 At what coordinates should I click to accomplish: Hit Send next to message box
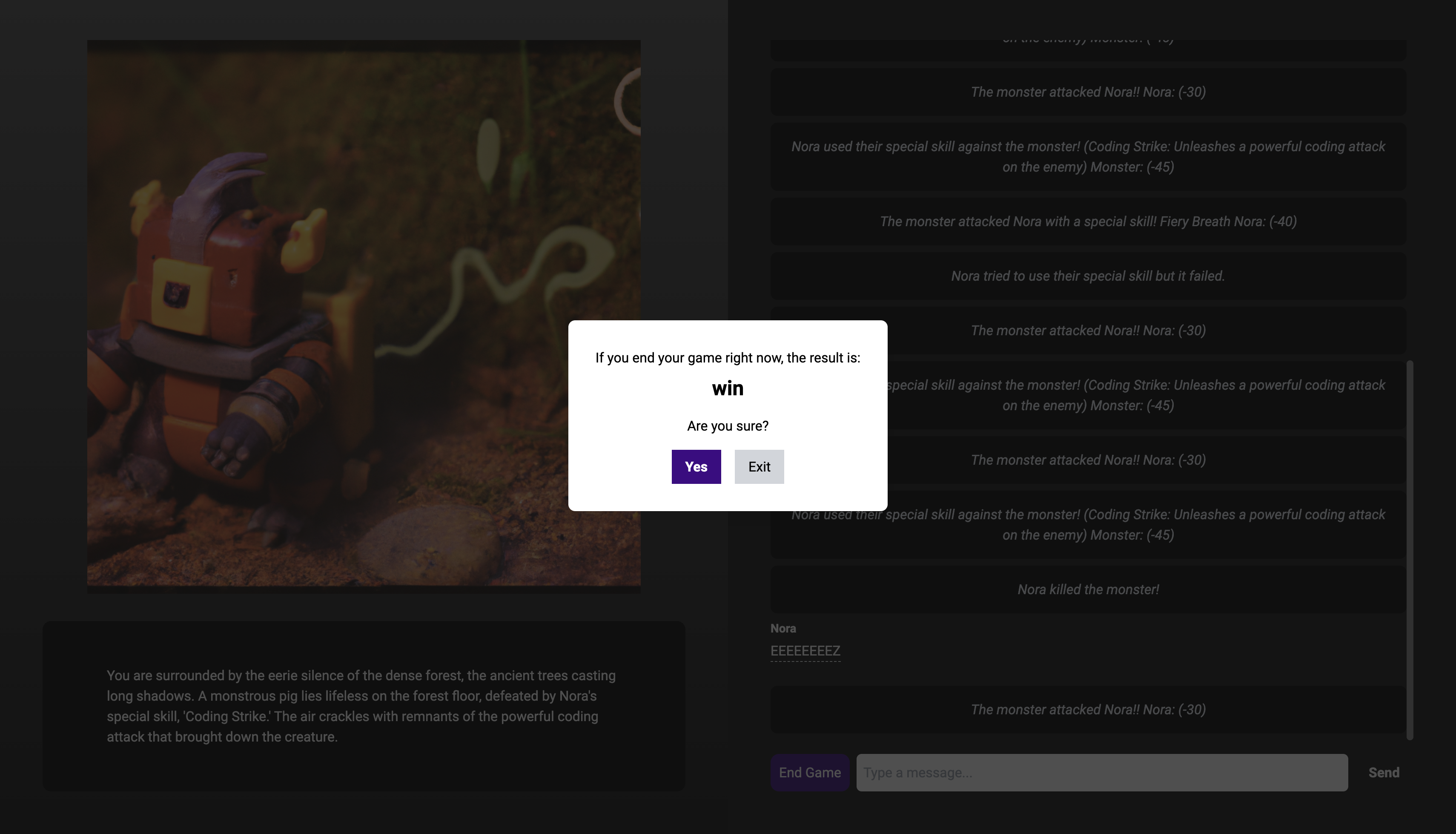pyautogui.click(x=1383, y=772)
